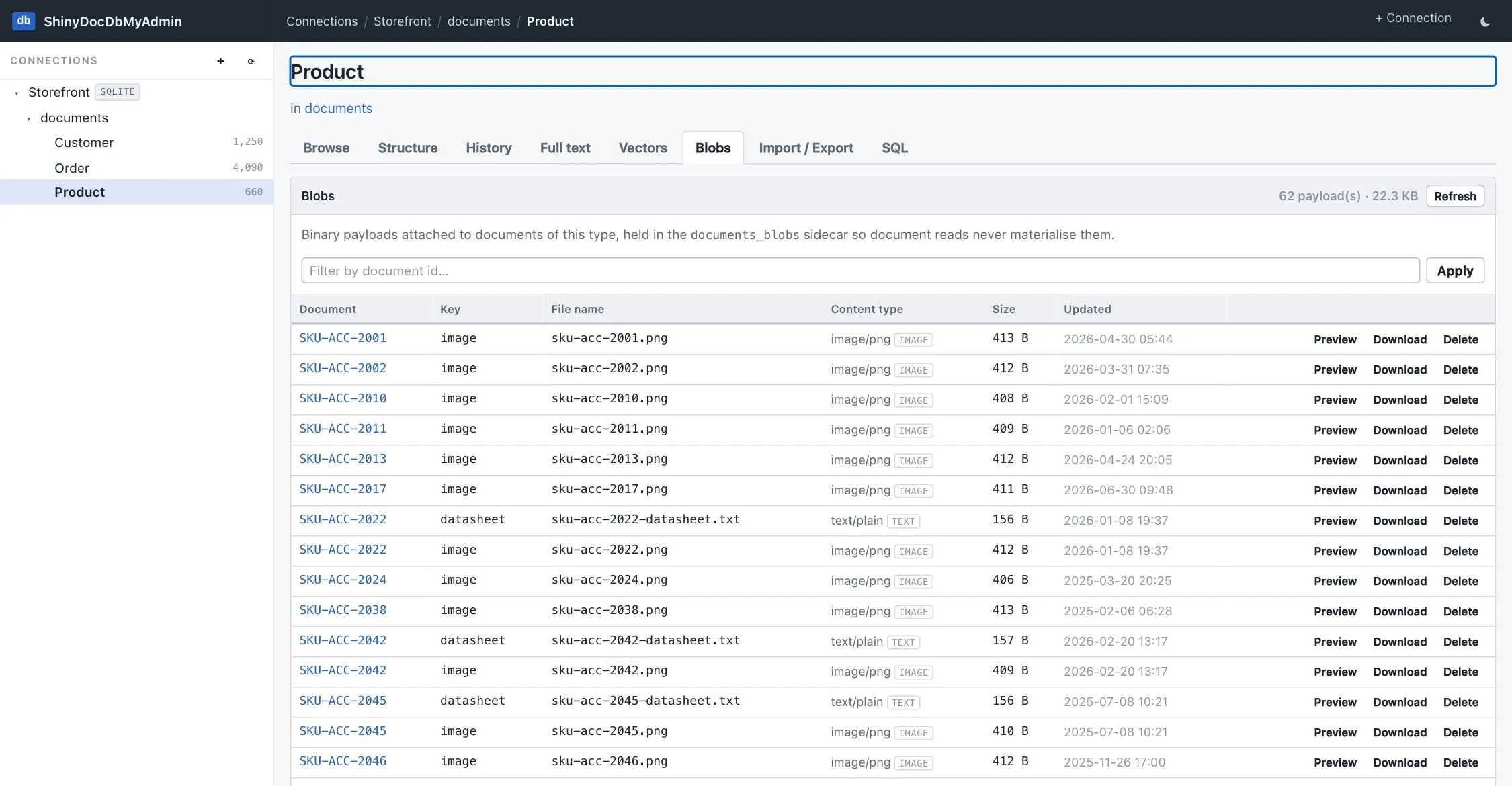Add a connection with the plus icon
Screen dimensions: 1512x786
pos(220,61)
